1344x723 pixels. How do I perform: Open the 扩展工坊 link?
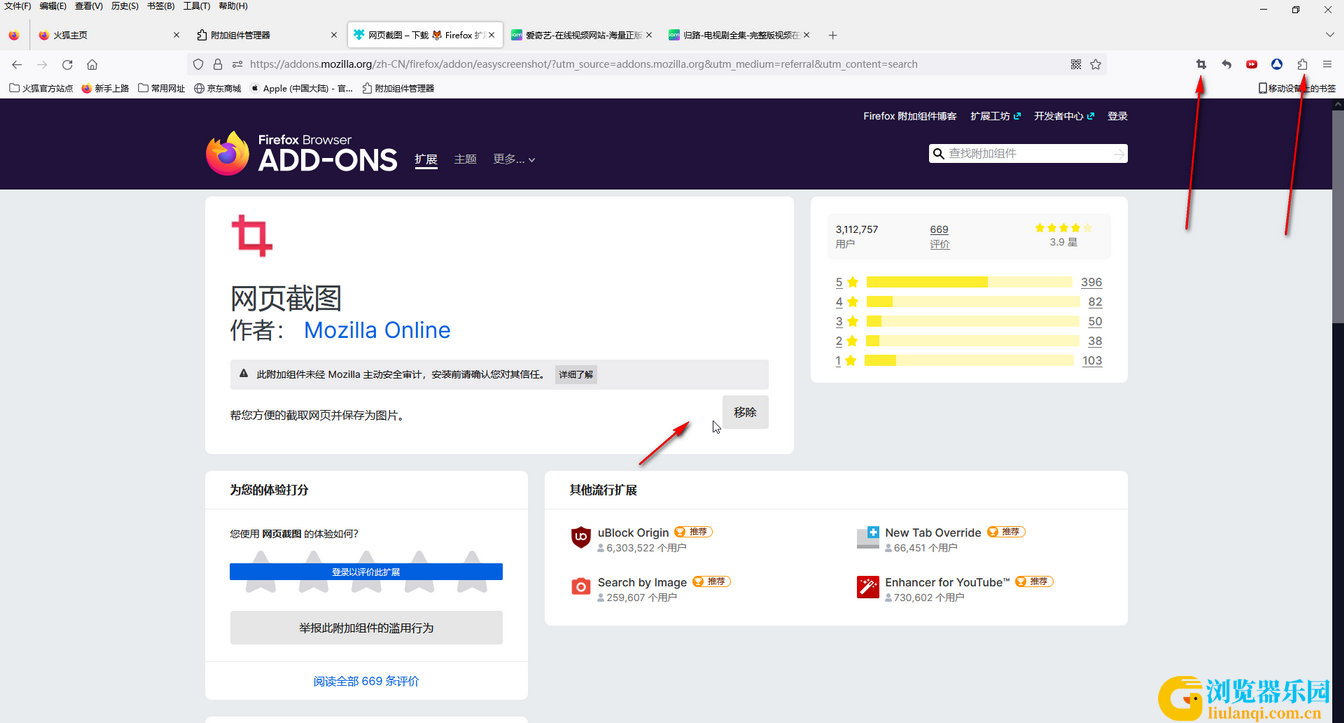pyautogui.click(x=995, y=116)
